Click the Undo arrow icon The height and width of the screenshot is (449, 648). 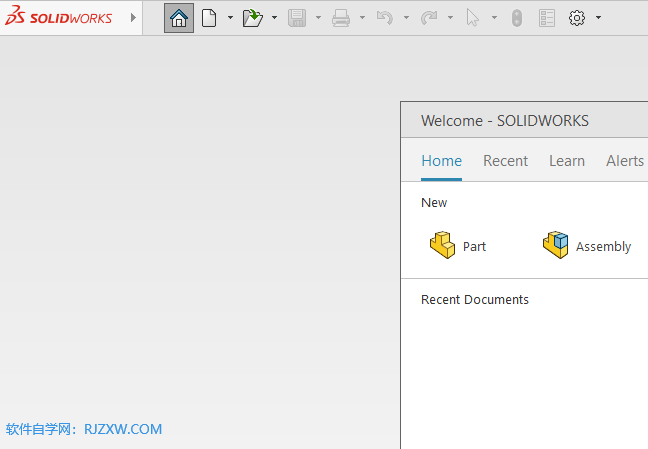pos(384,18)
